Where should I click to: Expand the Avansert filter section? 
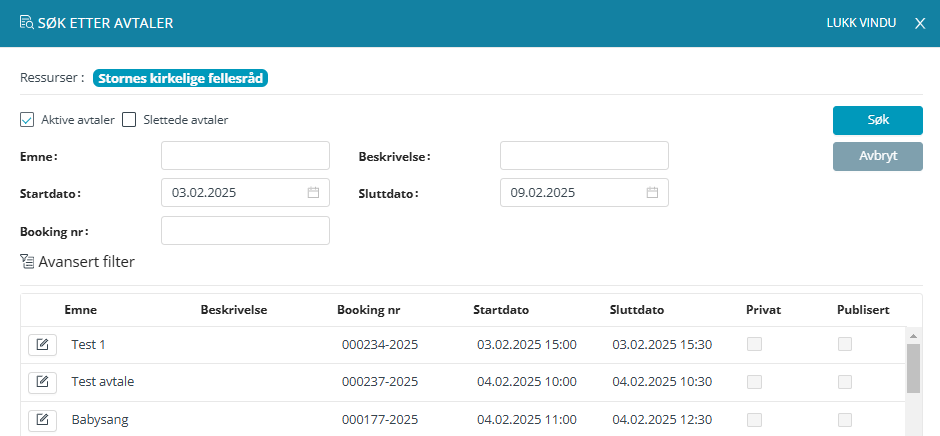coord(86,262)
